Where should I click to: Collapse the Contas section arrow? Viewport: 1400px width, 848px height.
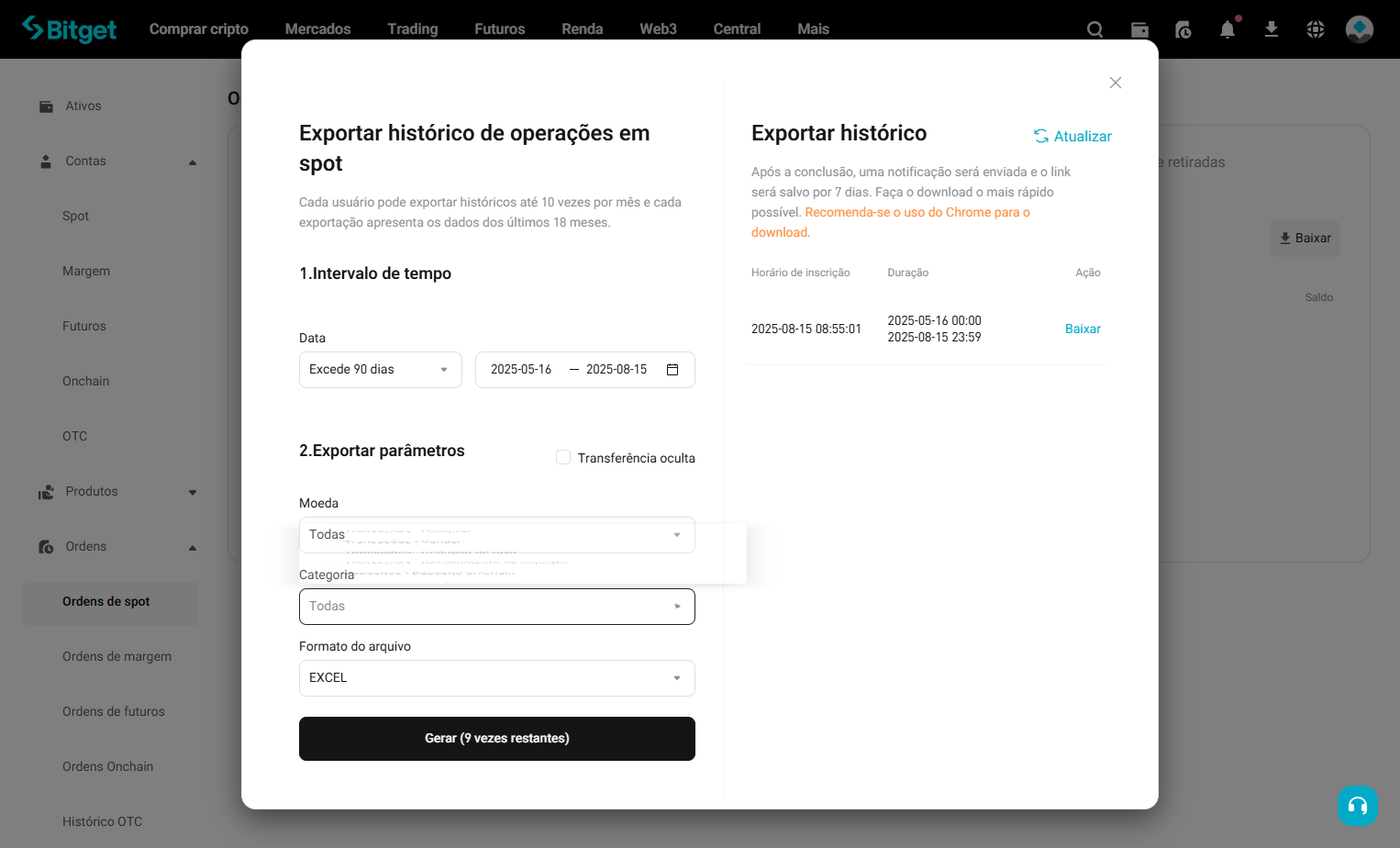(193, 162)
